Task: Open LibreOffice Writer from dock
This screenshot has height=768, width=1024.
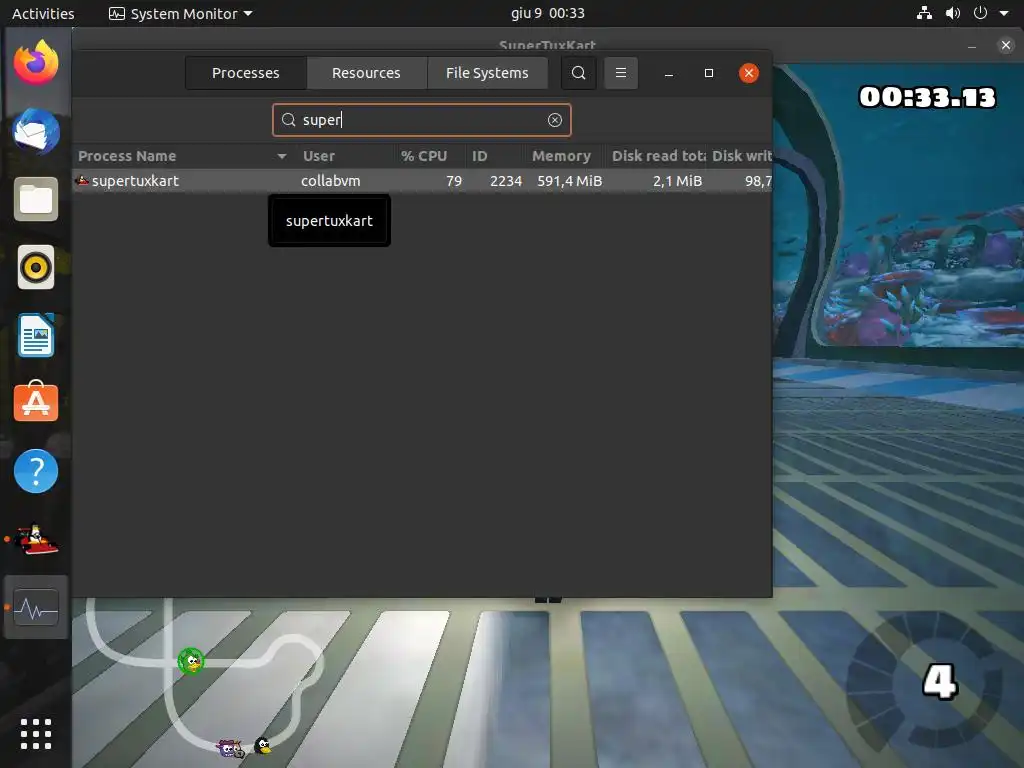Action: (36, 335)
